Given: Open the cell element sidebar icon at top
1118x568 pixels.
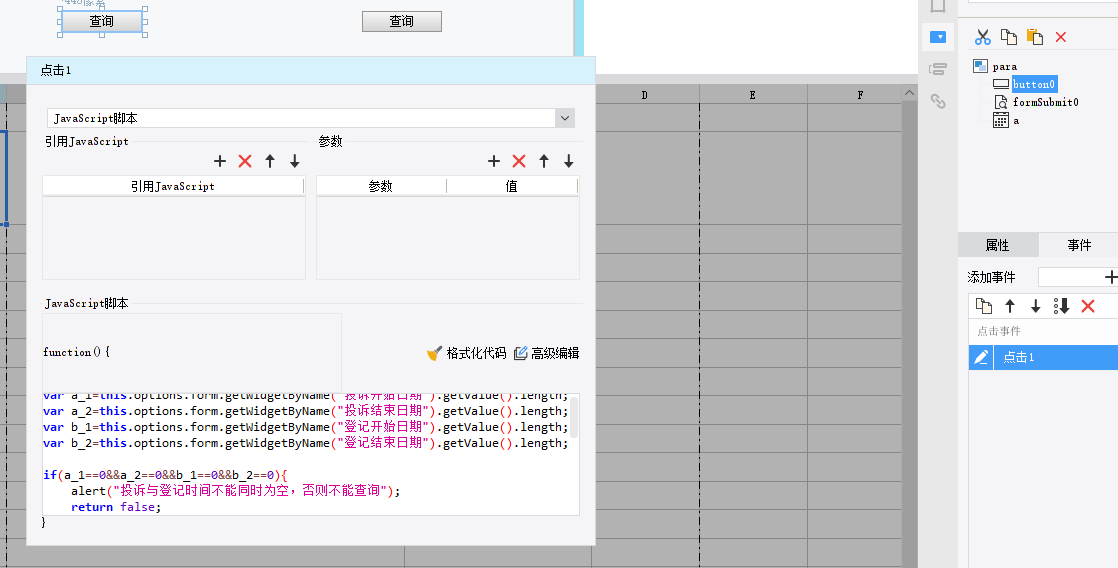Looking at the screenshot, I should (x=938, y=6).
